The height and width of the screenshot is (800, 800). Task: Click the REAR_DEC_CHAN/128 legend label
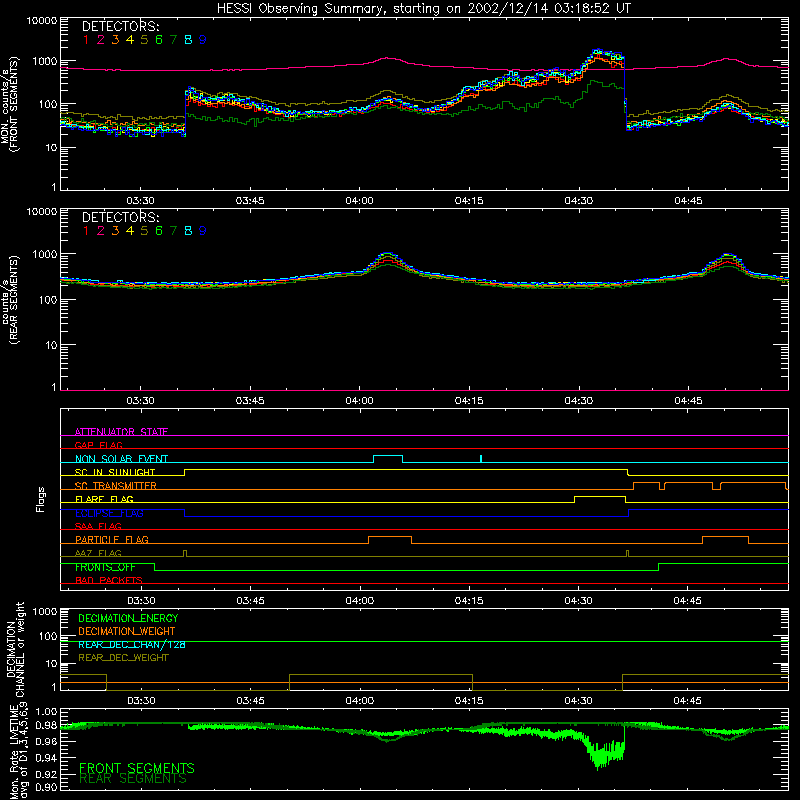coord(132,645)
